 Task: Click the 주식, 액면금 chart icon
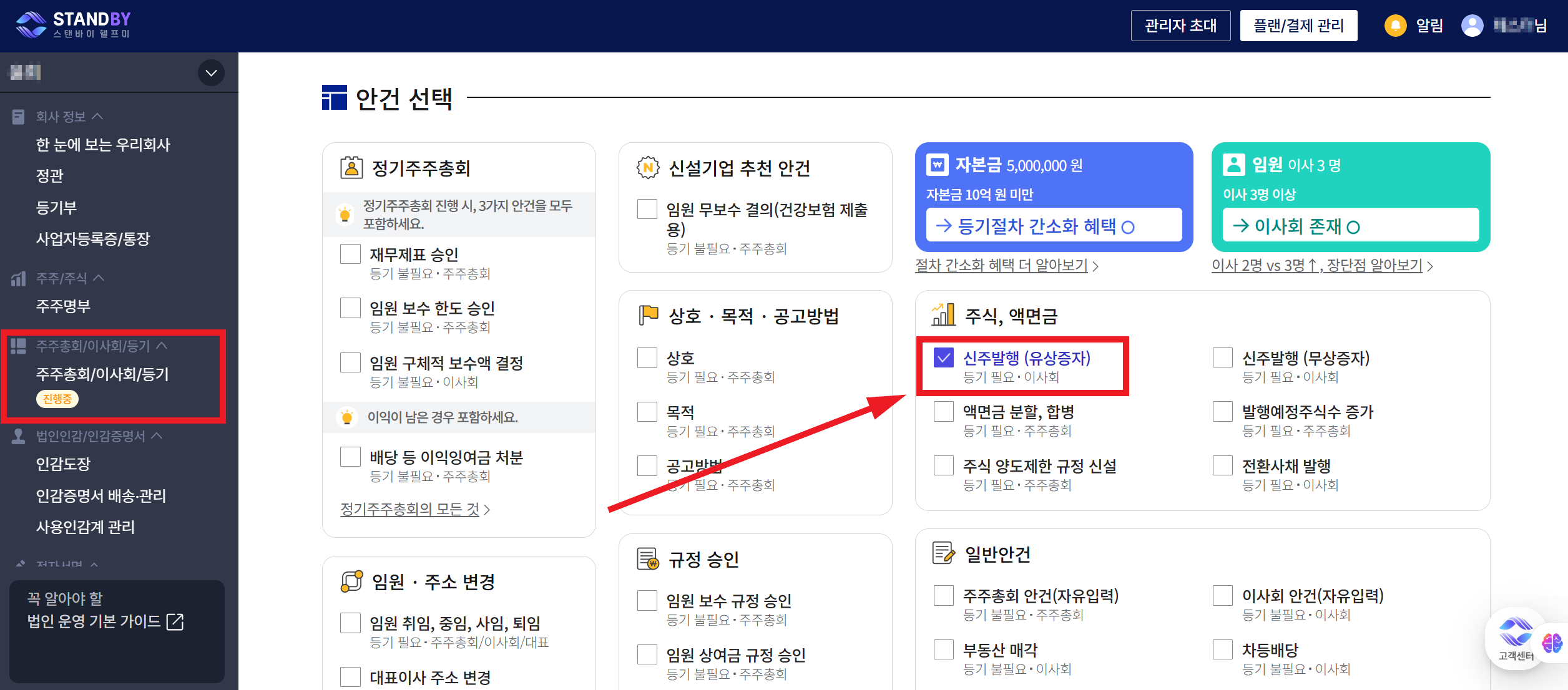(943, 315)
